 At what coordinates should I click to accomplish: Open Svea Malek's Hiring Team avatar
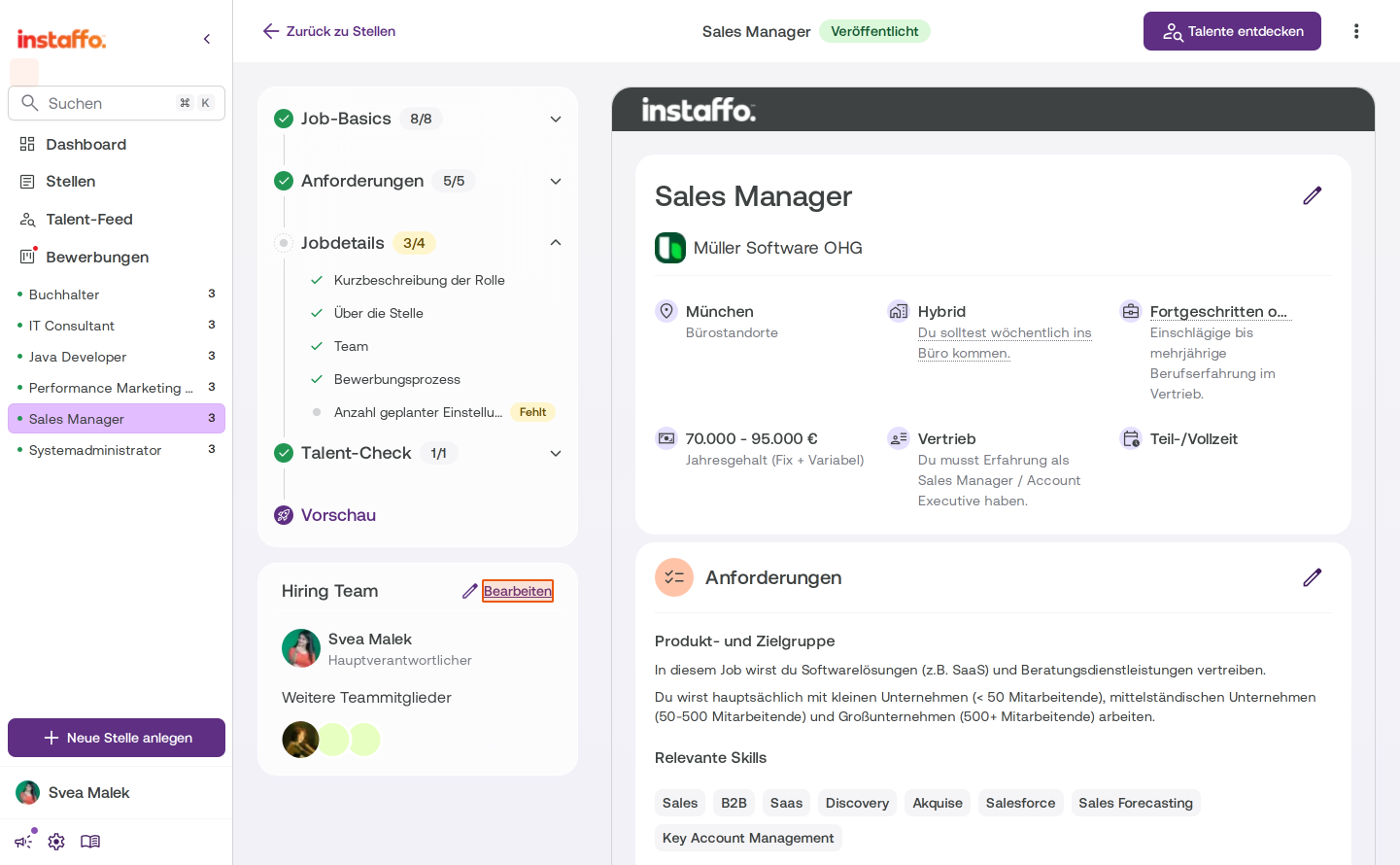(x=301, y=648)
